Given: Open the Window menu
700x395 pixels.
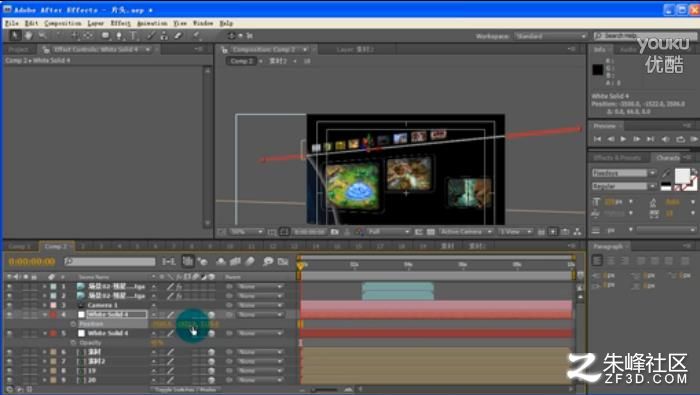Looking at the screenshot, I should click(x=203, y=23).
